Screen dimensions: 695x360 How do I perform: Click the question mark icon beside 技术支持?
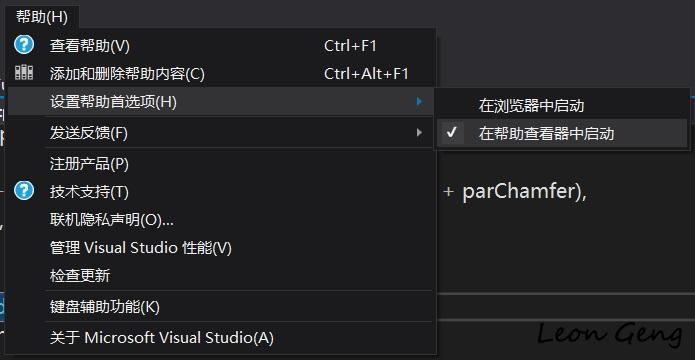[x=24, y=191]
